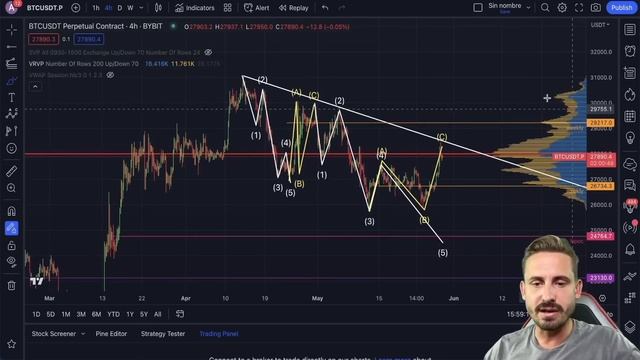Lock all drawing tools
This screenshot has height=360, width=640.
pyautogui.click(x=11, y=245)
